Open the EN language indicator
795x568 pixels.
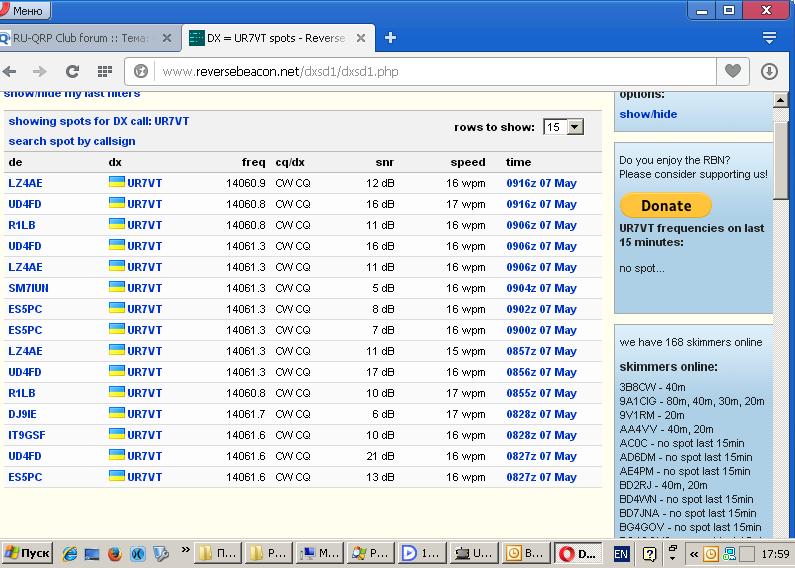(x=621, y=554)
